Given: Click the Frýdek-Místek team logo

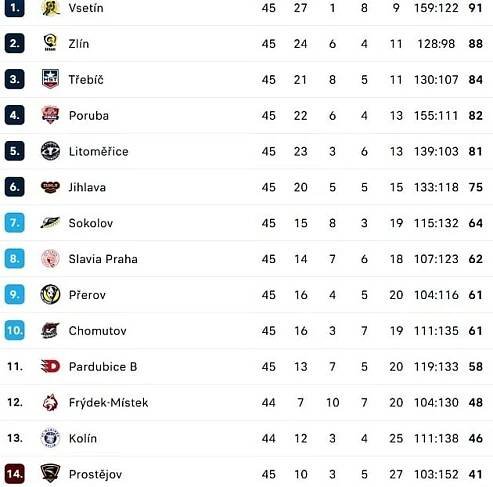Looking at the screenshot, I should point(50,402).
